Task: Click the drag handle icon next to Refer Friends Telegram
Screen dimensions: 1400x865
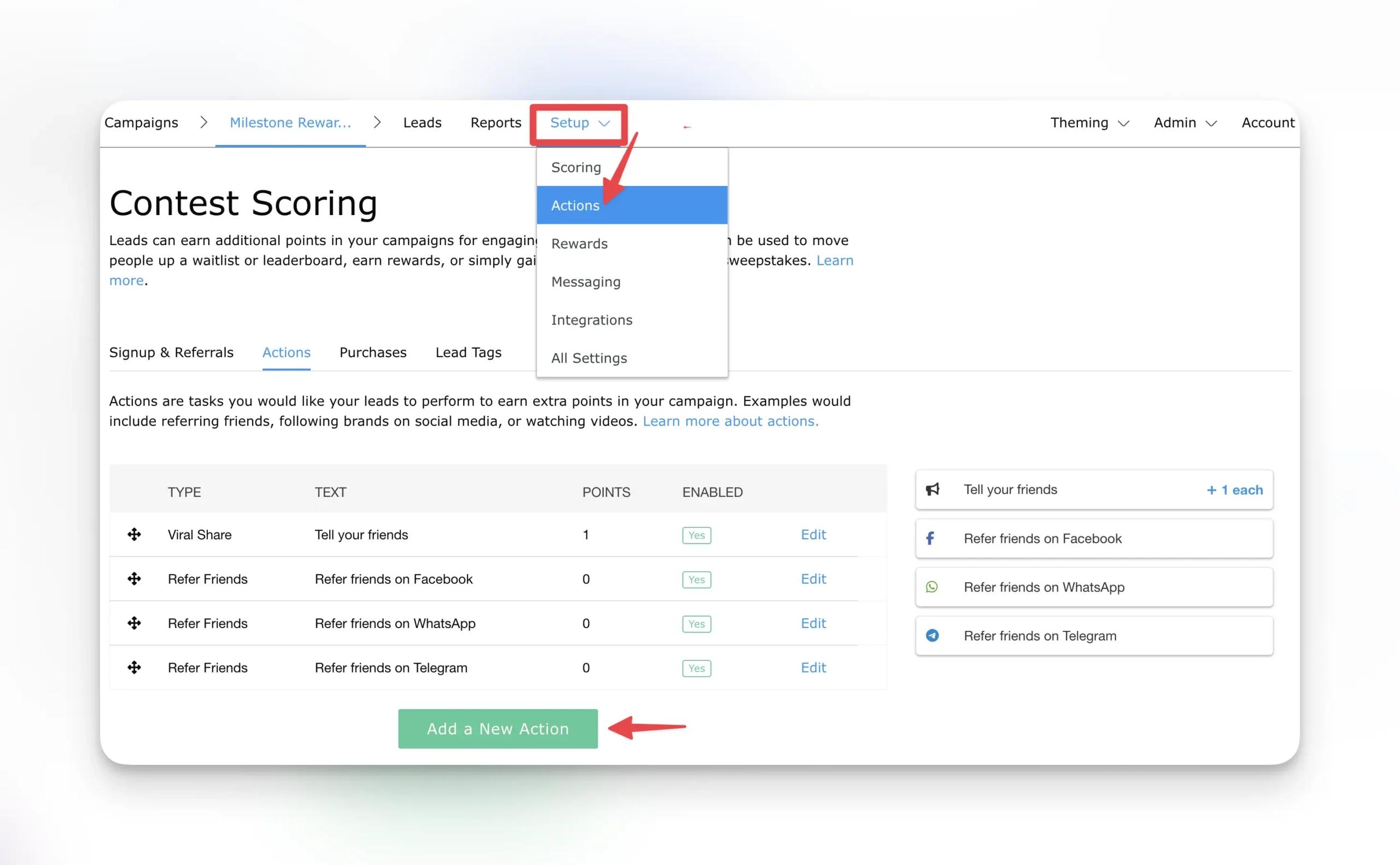Action: click(x=136, y=667)
